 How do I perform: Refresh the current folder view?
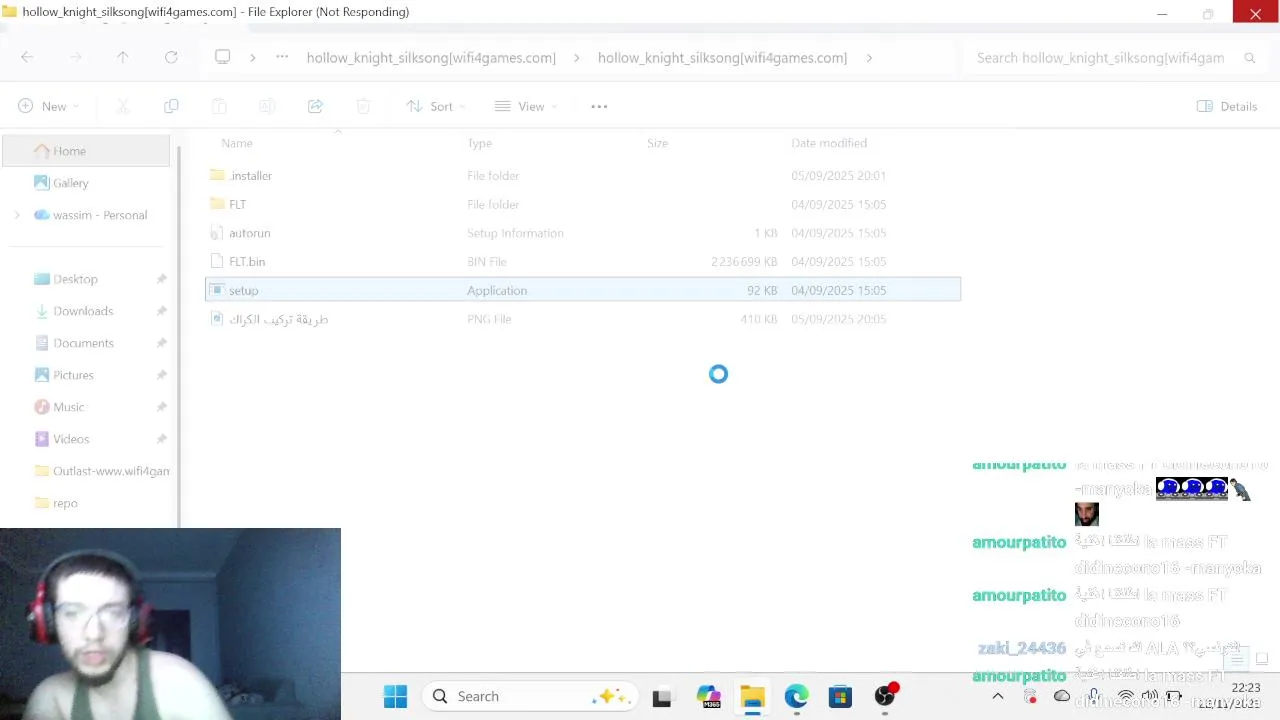coord(171,57)
